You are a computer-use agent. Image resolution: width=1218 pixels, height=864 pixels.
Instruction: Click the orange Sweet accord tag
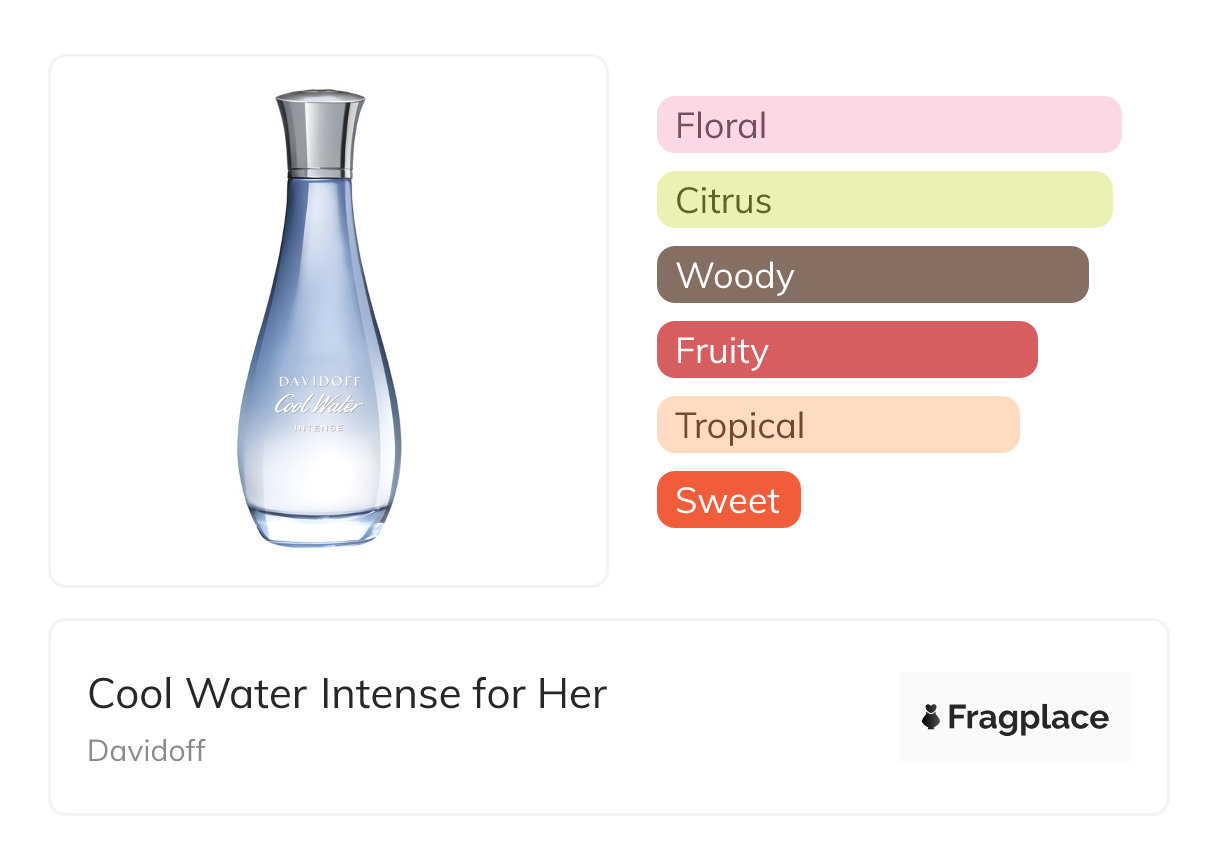[x=728, y=500]
